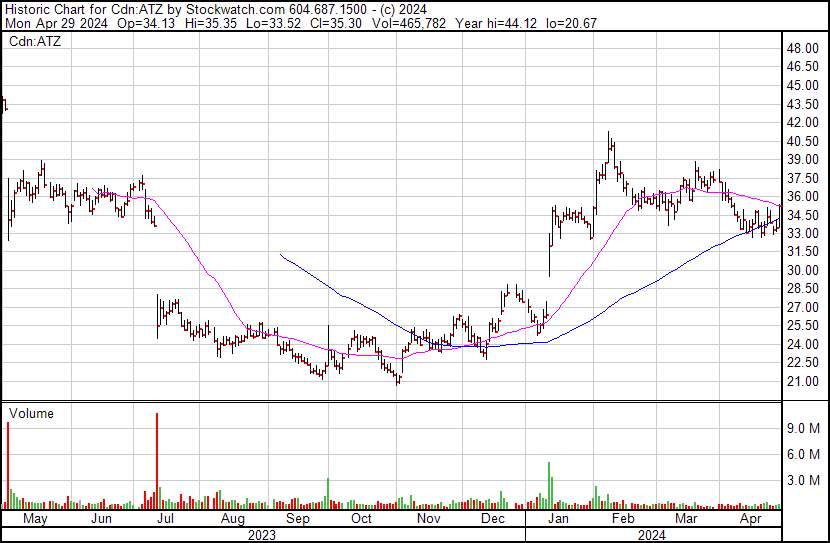Viewport: 830px width, 543px height.
Task: Click the Jan month label
Action: pos(558,519)
